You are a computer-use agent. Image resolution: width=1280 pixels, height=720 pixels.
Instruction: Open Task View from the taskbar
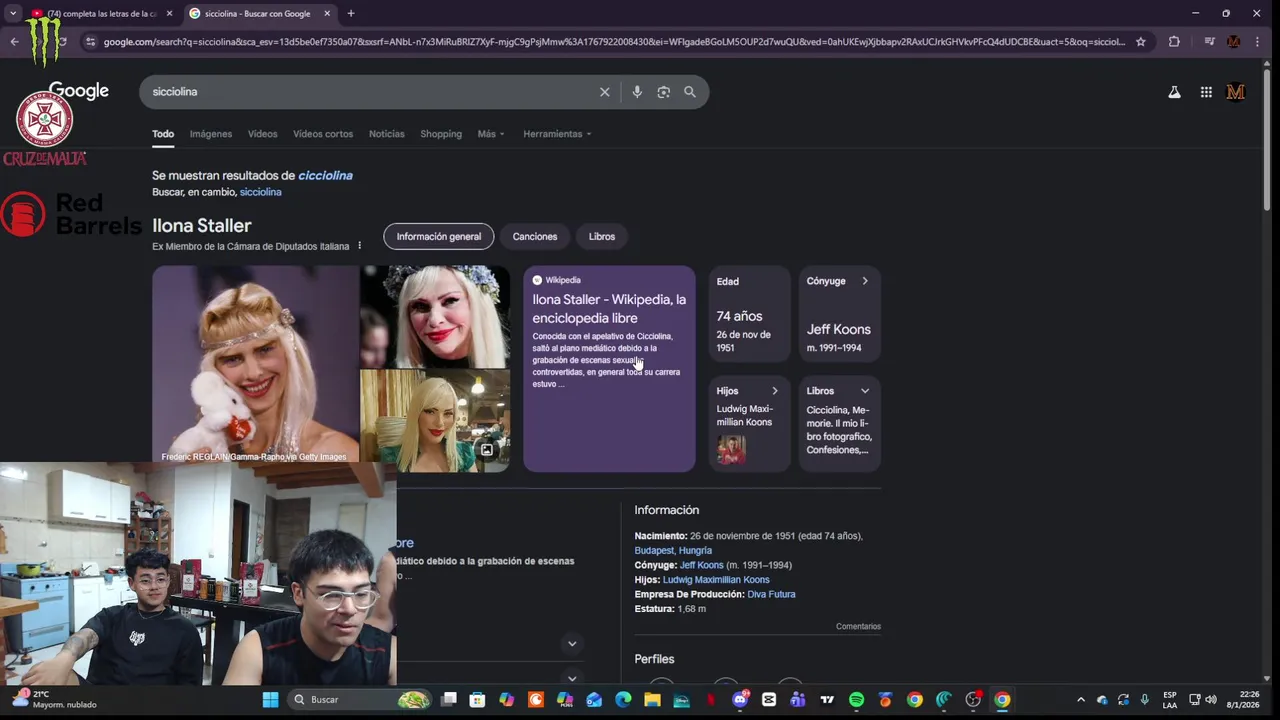tap(449, 700)
